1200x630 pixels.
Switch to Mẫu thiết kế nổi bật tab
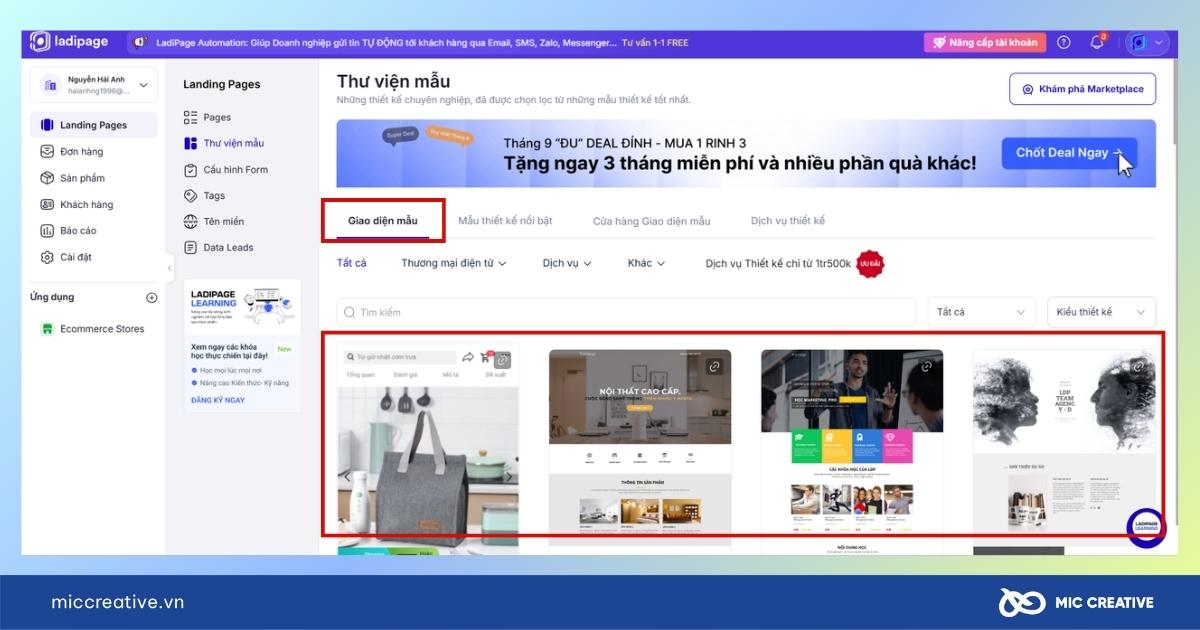coord(505,220)
